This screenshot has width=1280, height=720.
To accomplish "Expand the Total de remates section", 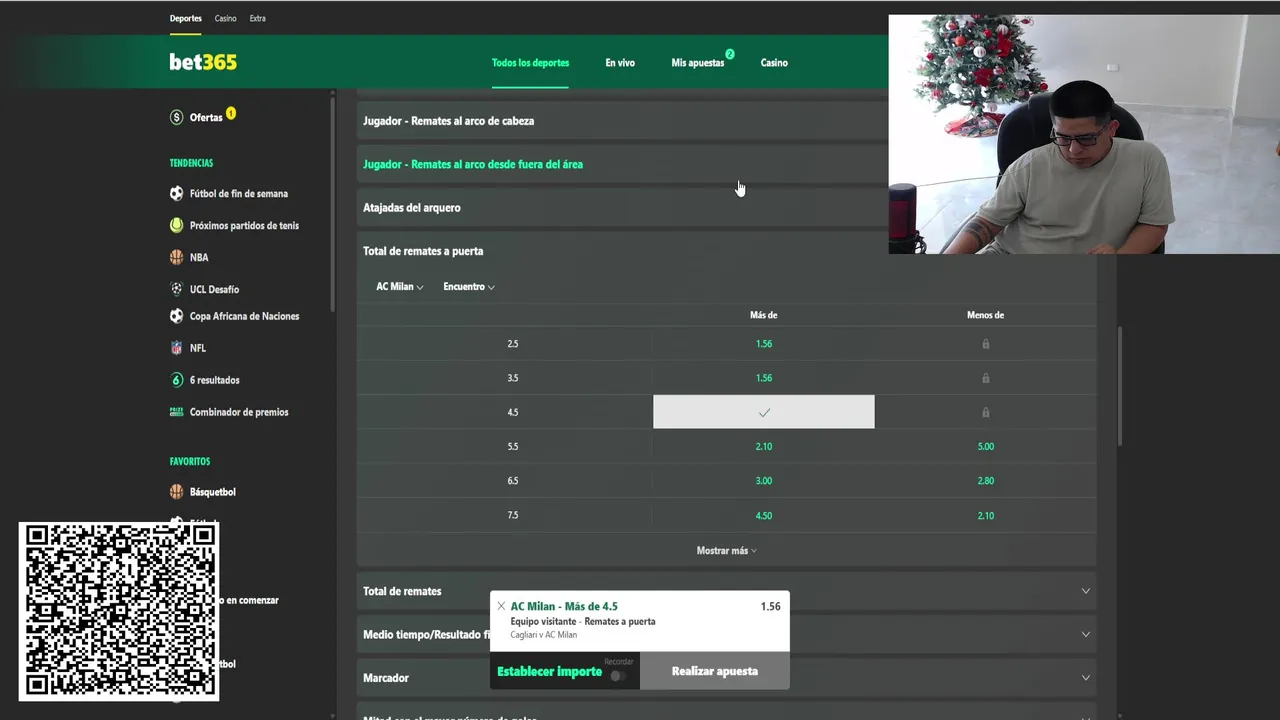I will tap(727, 591).
